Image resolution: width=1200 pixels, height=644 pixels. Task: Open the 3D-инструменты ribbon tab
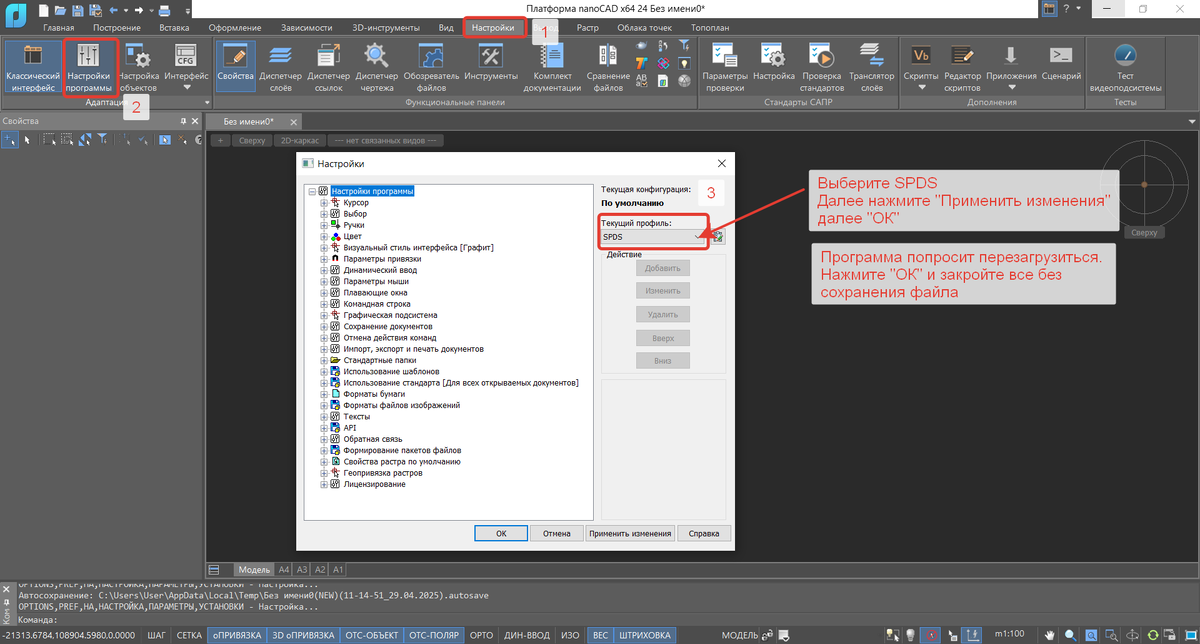point(386,28)
